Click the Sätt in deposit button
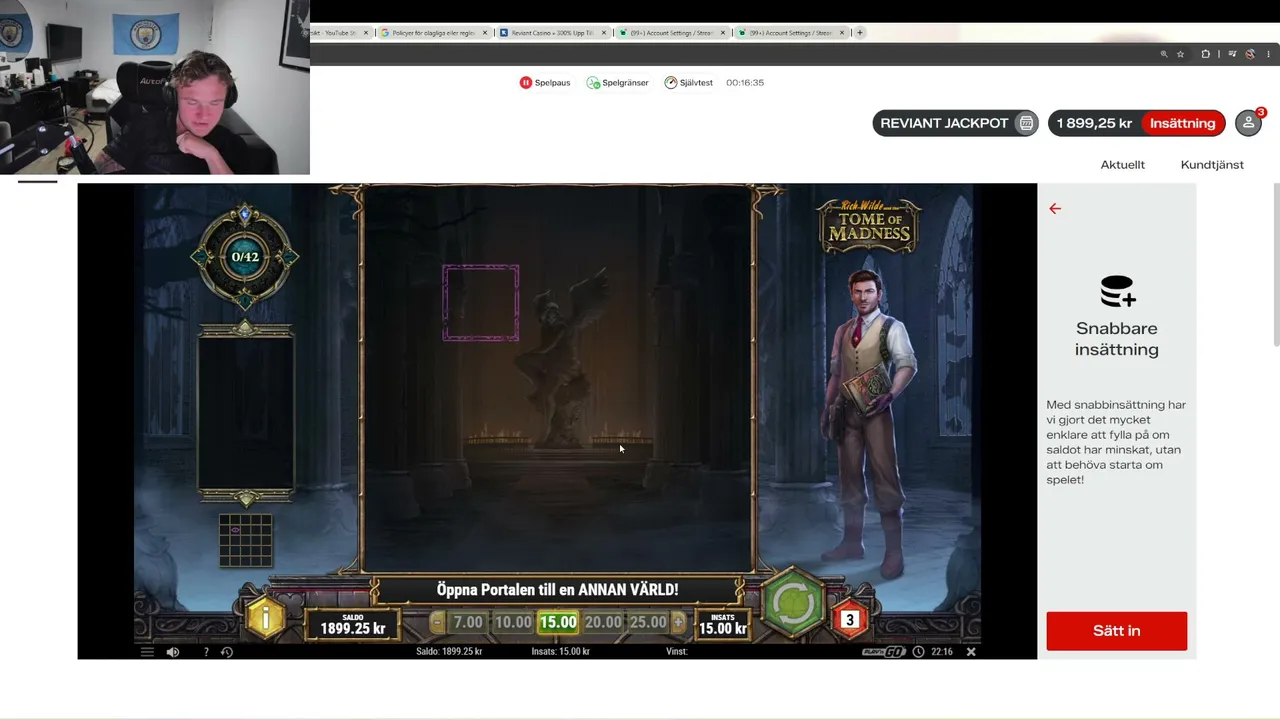The height and width of the screenshot is (720, 1280). (x=1117, y=631)
